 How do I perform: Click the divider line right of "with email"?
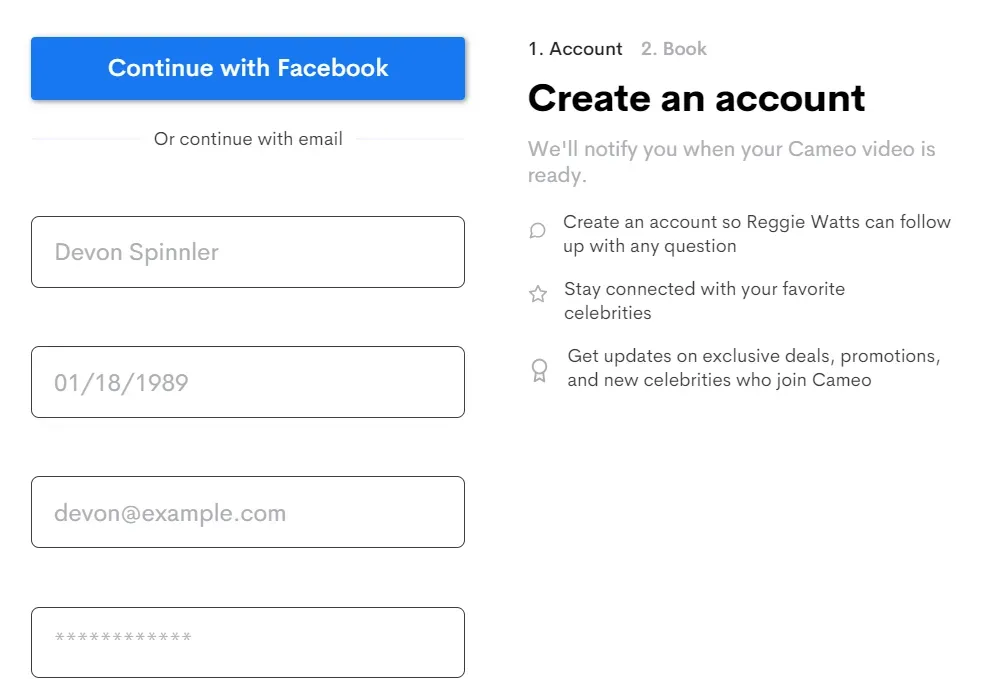(x=410, y=139)
